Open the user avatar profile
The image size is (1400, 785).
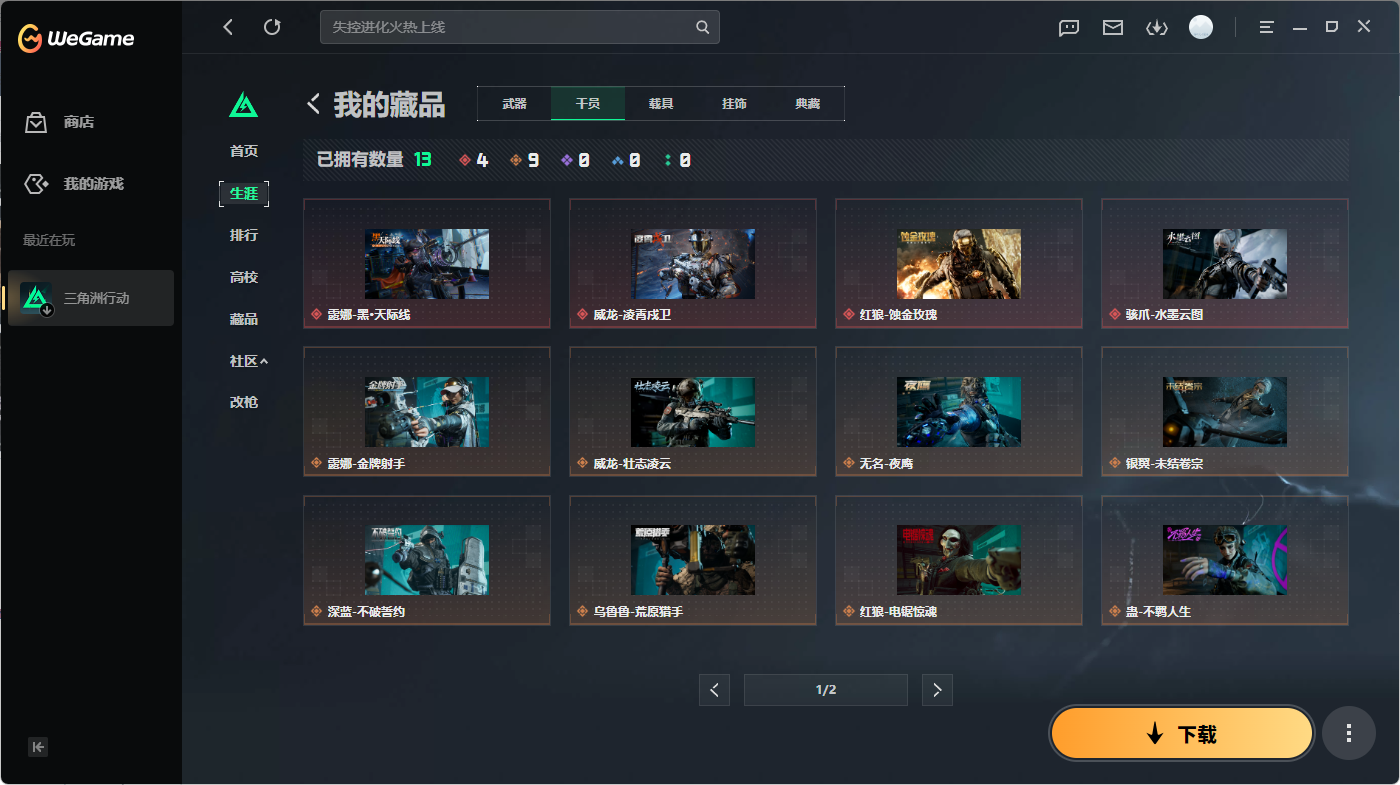tap(1201, 27)
